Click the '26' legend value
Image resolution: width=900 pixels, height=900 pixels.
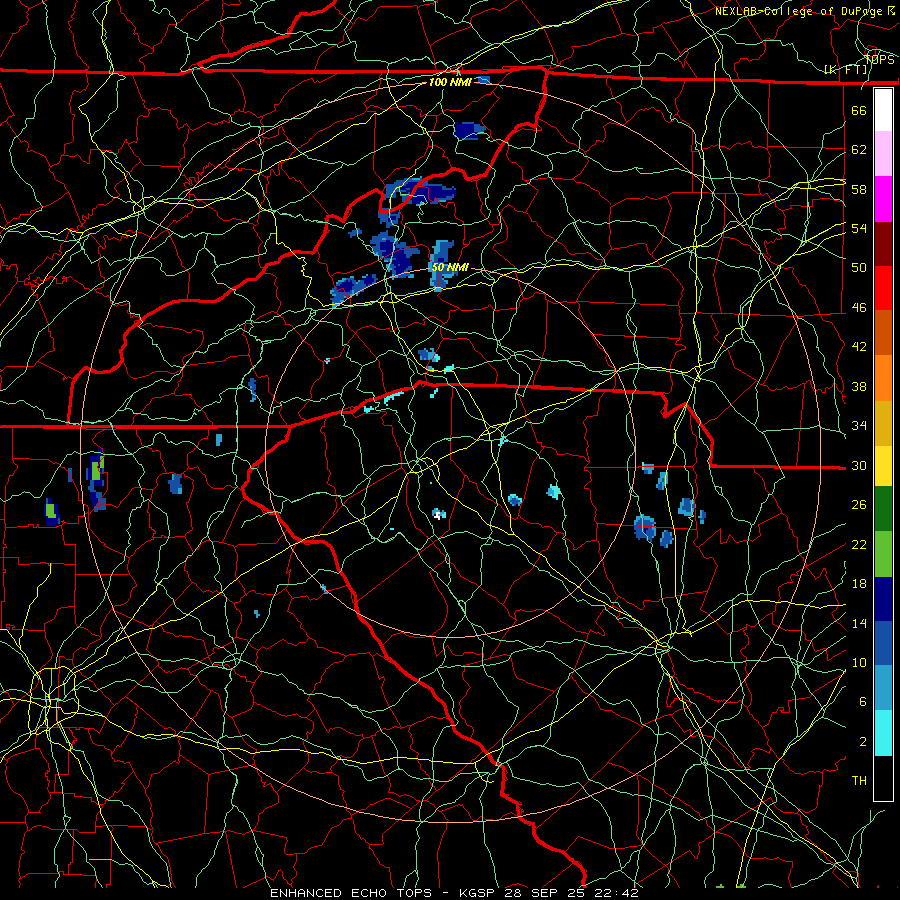[x=859, y=505]
